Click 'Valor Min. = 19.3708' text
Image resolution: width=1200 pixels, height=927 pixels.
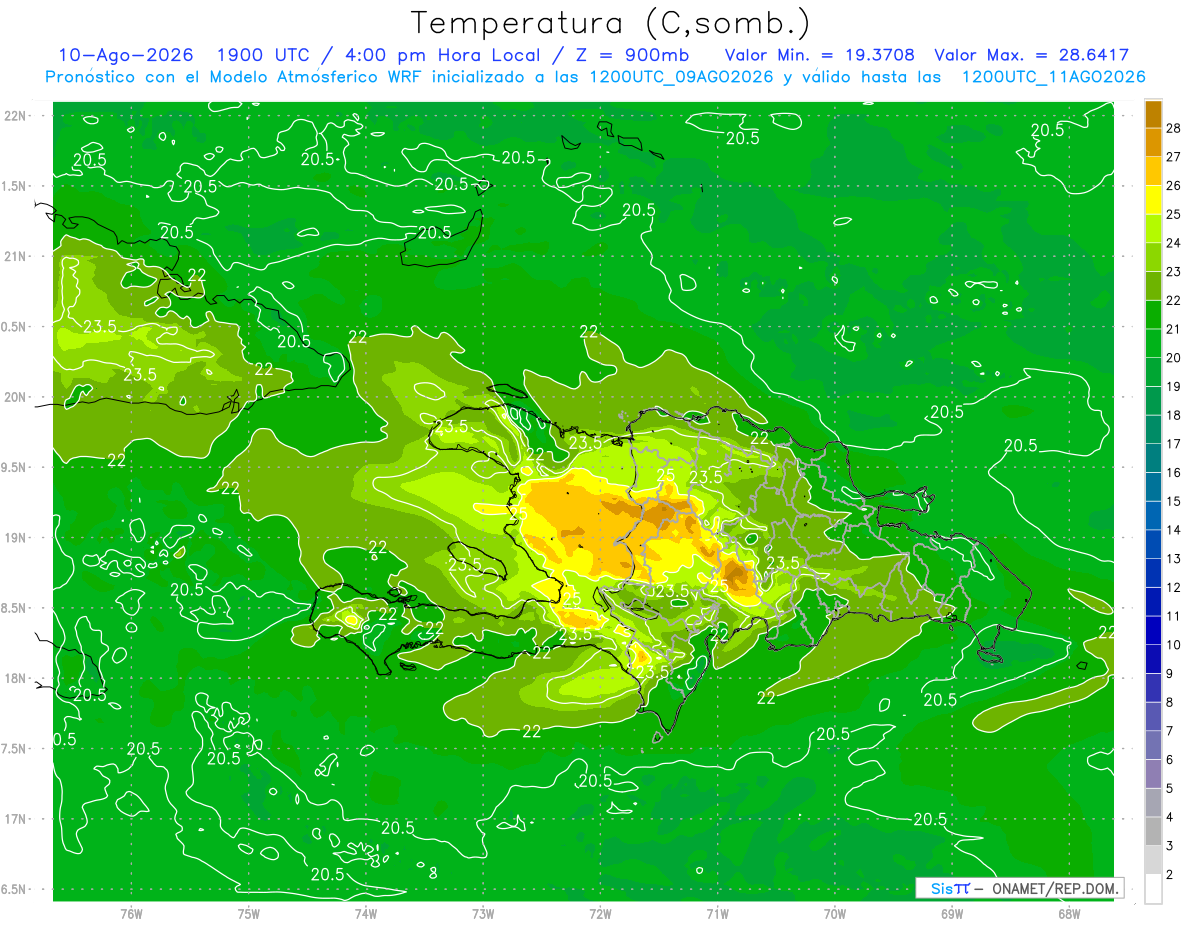tap(819, 55)
